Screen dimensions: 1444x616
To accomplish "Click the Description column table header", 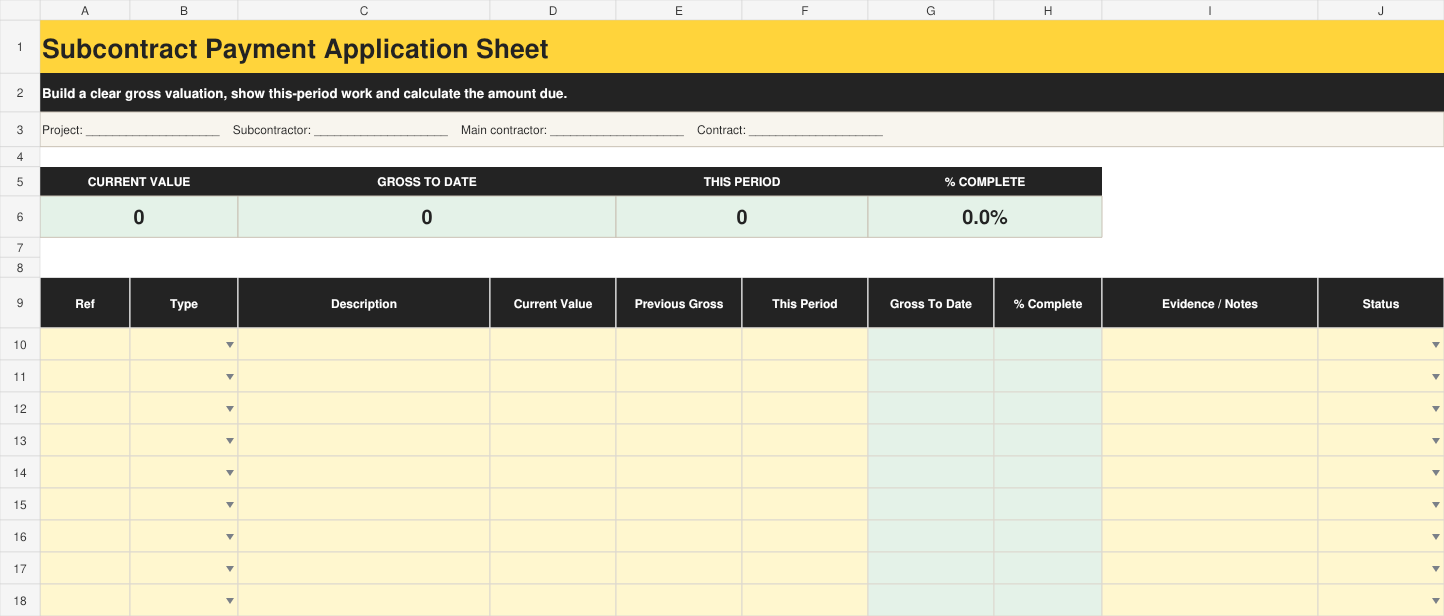I will pos(364,303).
